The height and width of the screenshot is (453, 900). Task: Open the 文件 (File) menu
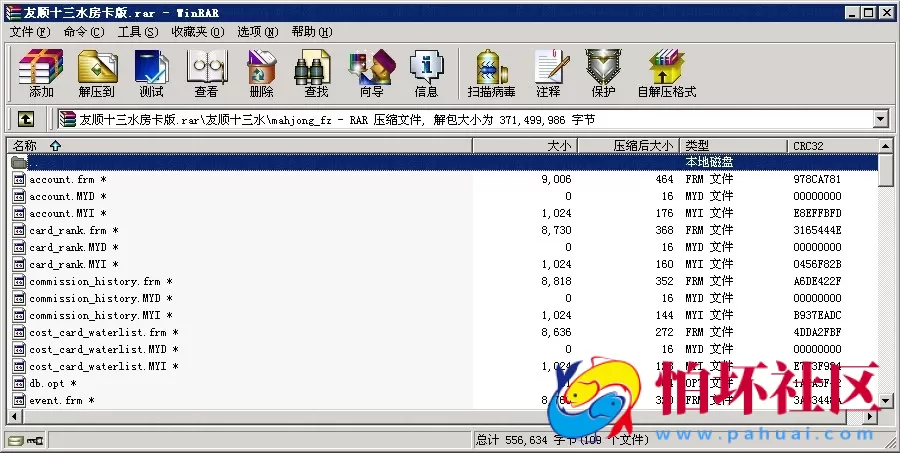point(28,32)
